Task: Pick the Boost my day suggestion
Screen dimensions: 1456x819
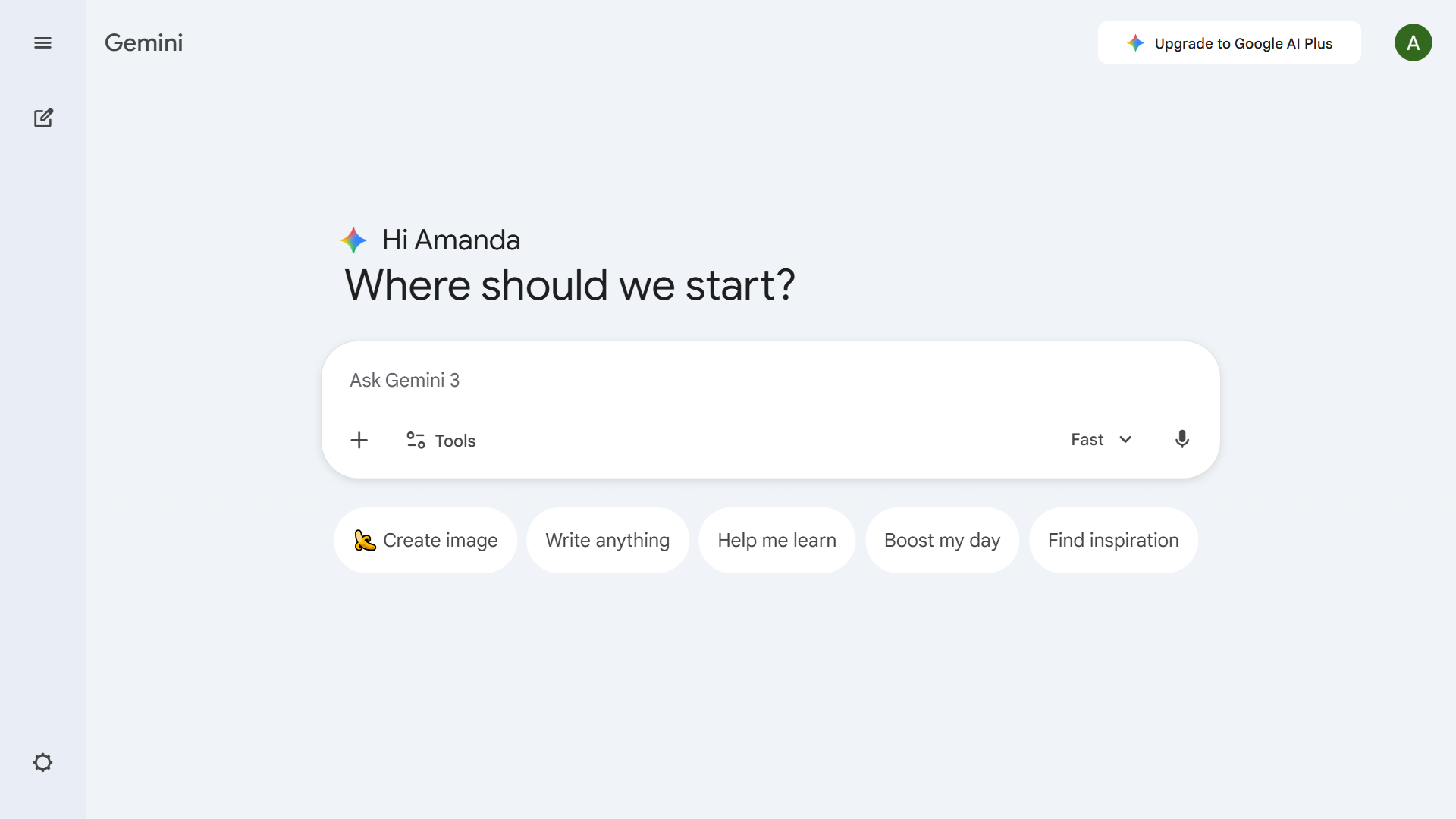Action: coord(941,540)
